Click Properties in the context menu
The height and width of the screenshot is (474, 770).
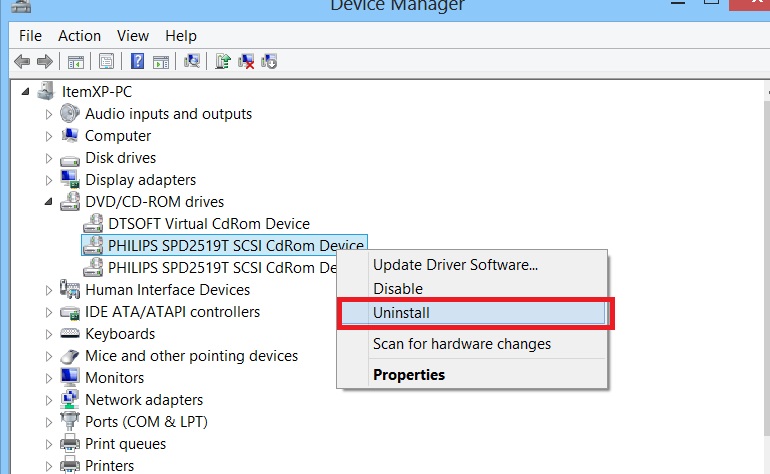point(408,375)
